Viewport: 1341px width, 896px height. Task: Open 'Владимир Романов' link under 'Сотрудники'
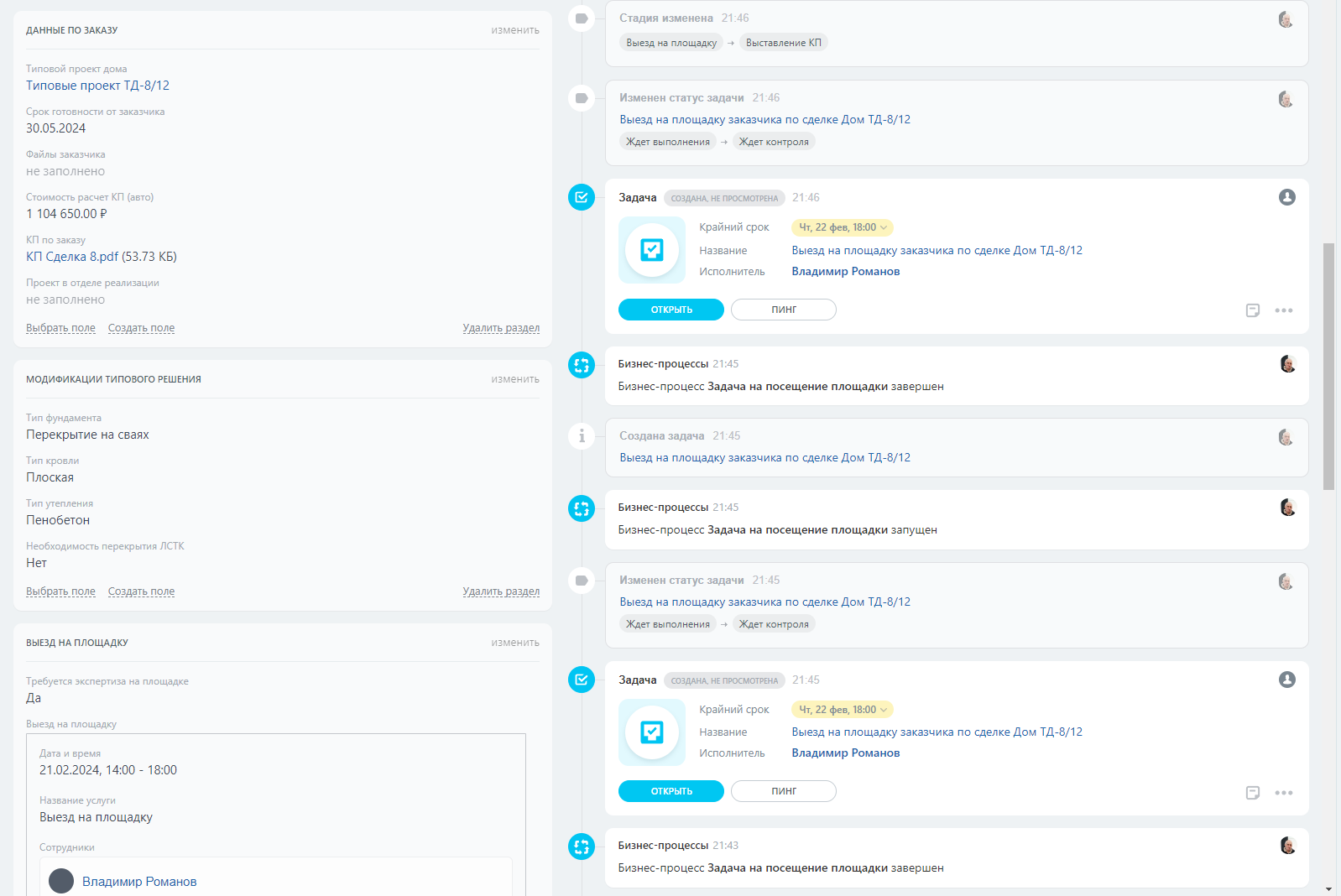[139, 882]
